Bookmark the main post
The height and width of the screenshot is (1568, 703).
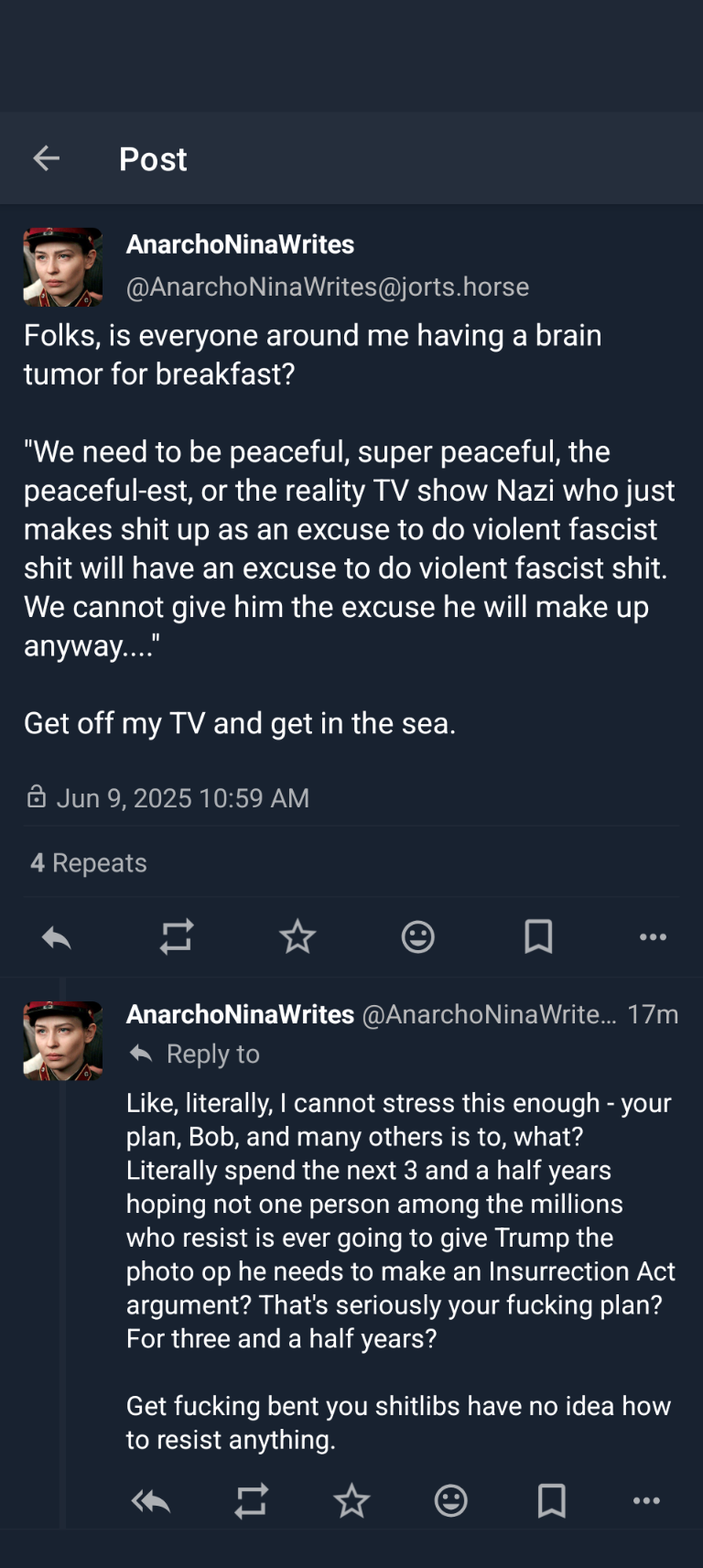pyautogui.click(x=538, y=936)
